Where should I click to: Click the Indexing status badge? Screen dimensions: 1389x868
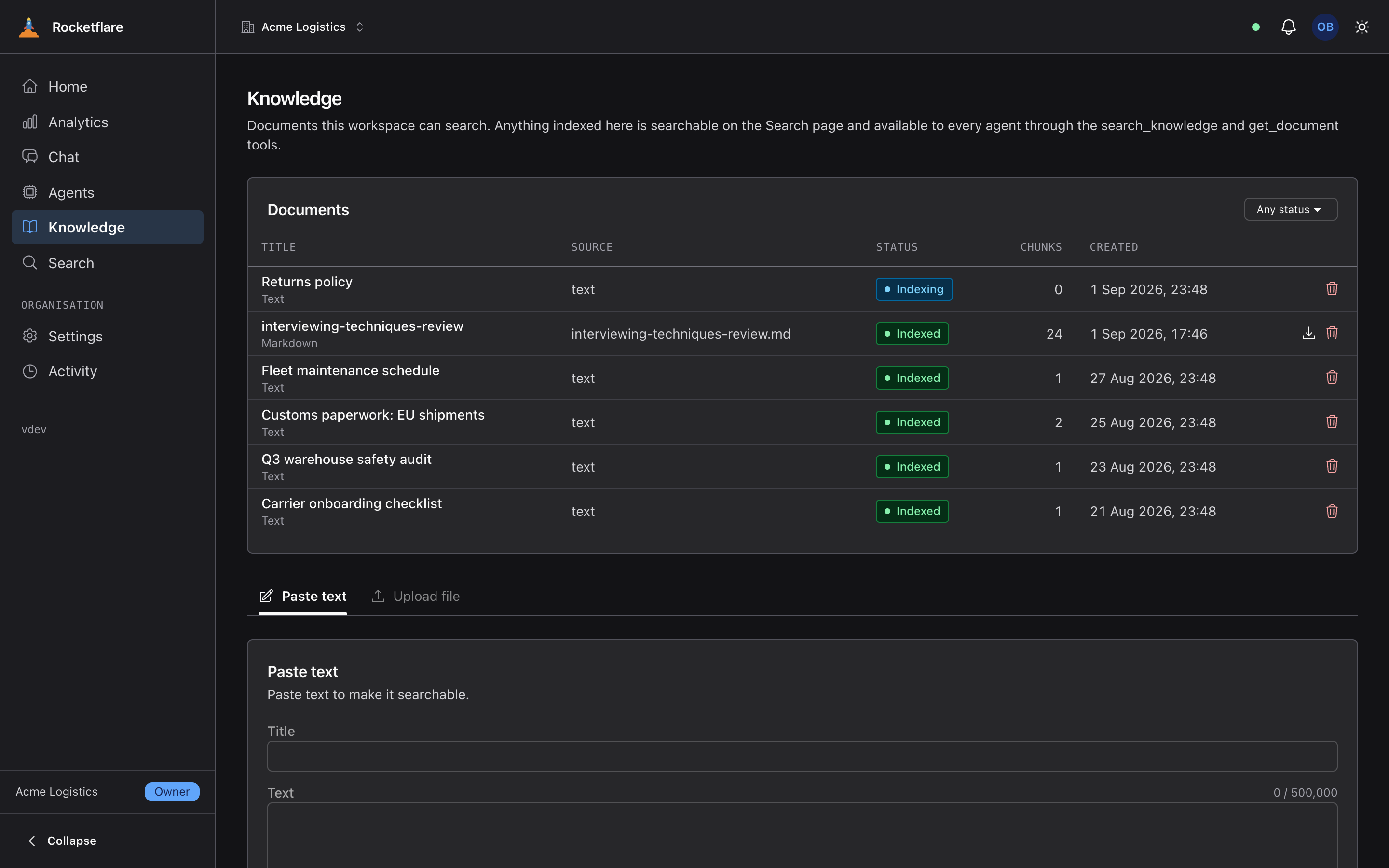click(x=914, y=289)
